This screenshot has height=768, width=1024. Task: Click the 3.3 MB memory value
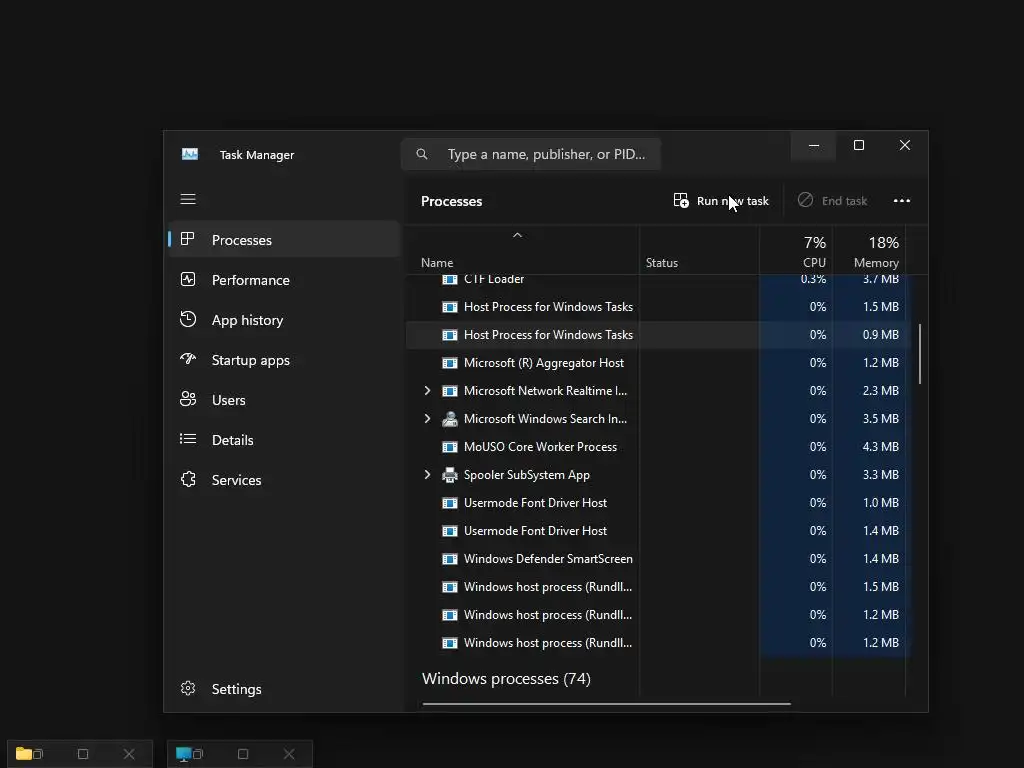click(880, 475)
